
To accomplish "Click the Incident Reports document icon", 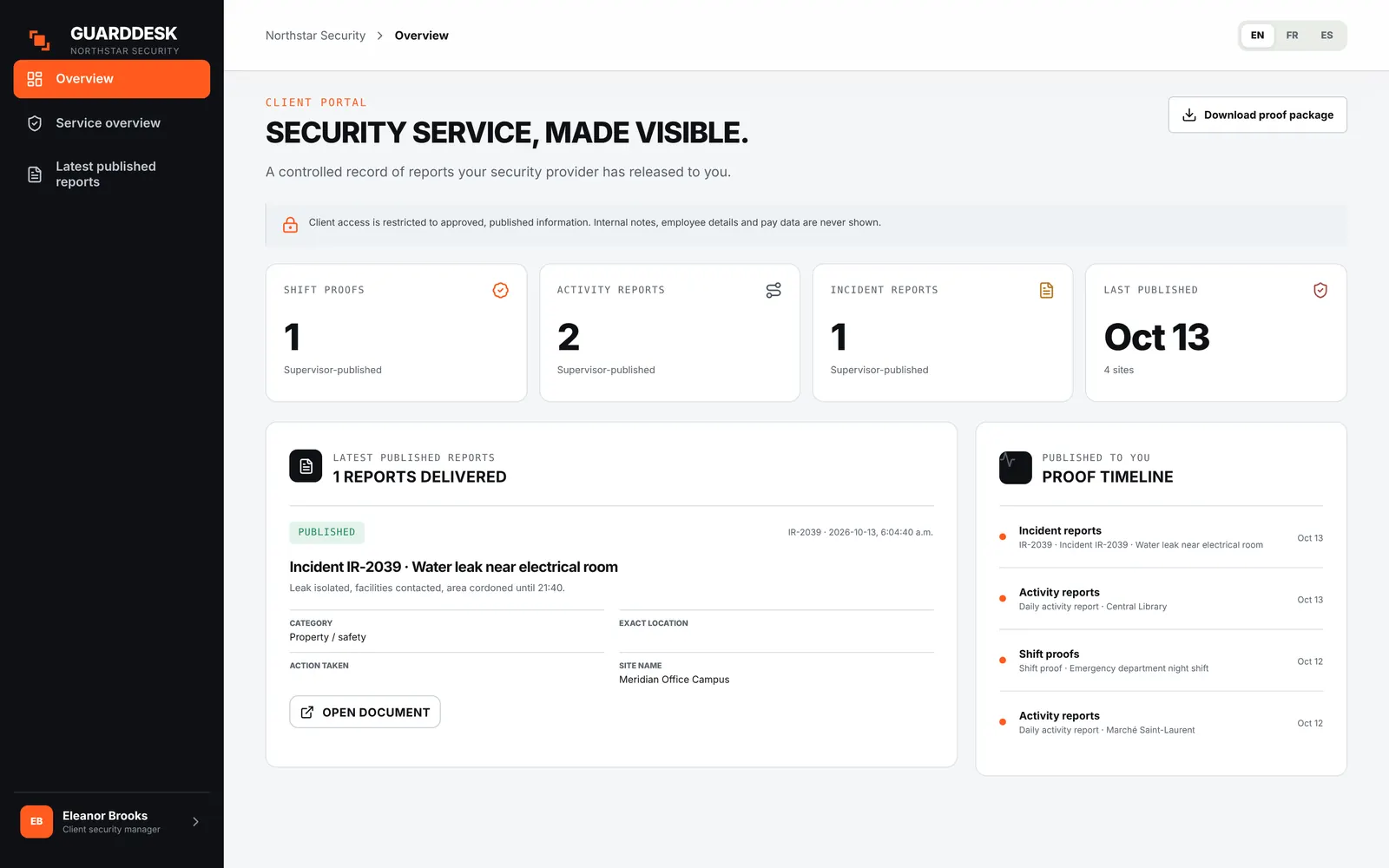I will coord(1047,290).
